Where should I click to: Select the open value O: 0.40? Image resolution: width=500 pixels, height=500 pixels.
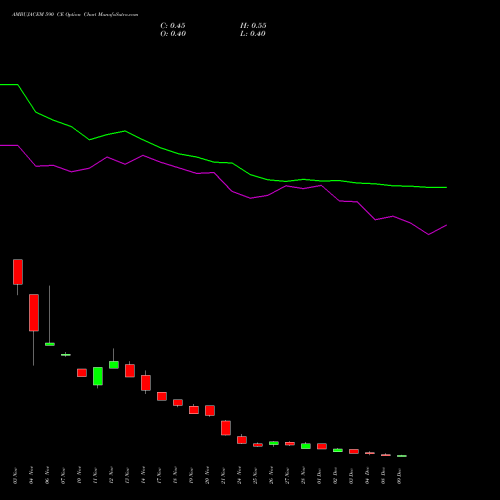173,34
